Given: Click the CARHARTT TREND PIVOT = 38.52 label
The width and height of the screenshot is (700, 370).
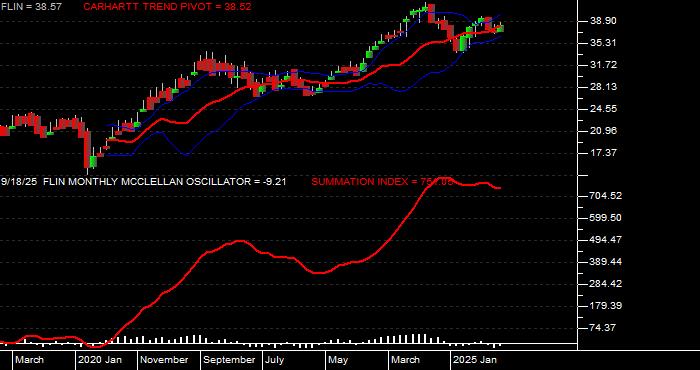Looking at the screenshot, I should tap(167, 7).
